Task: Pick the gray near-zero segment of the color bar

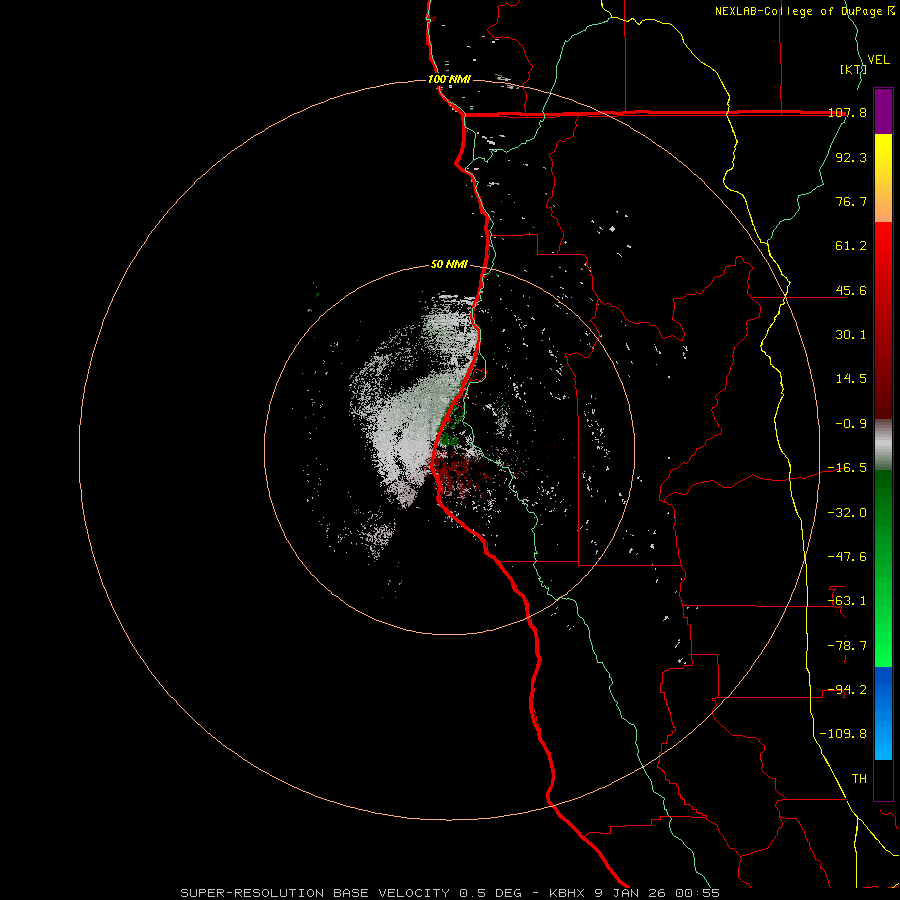Action: 883,445
